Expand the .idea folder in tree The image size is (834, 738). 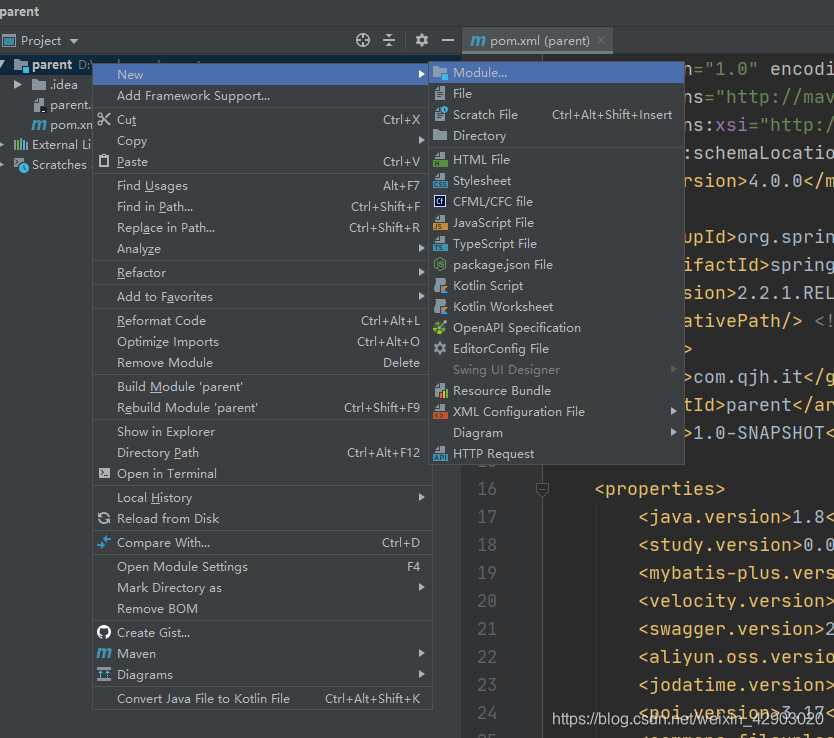18,85
